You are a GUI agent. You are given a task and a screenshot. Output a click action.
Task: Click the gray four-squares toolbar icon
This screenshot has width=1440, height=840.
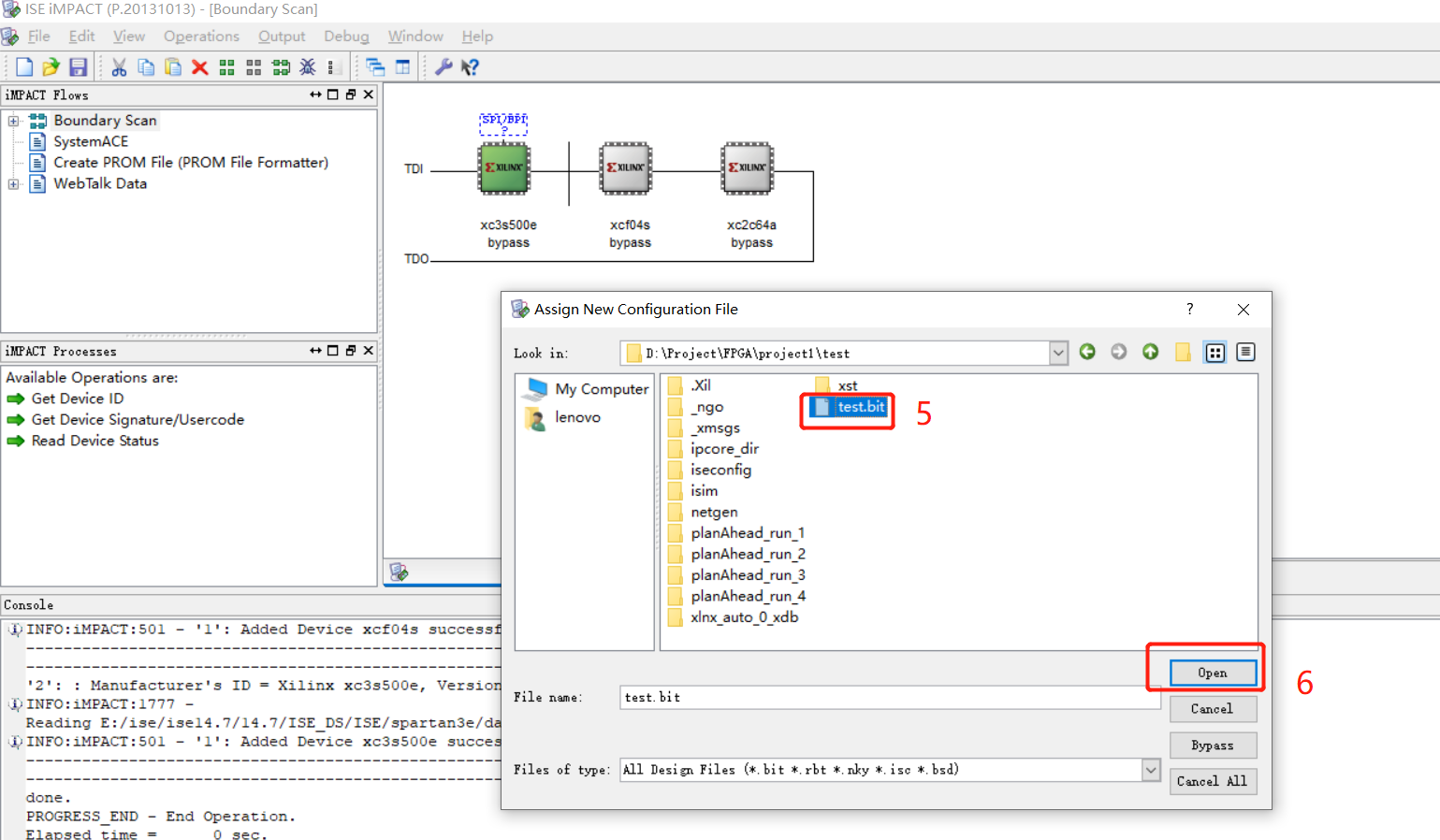pos(254,67)
